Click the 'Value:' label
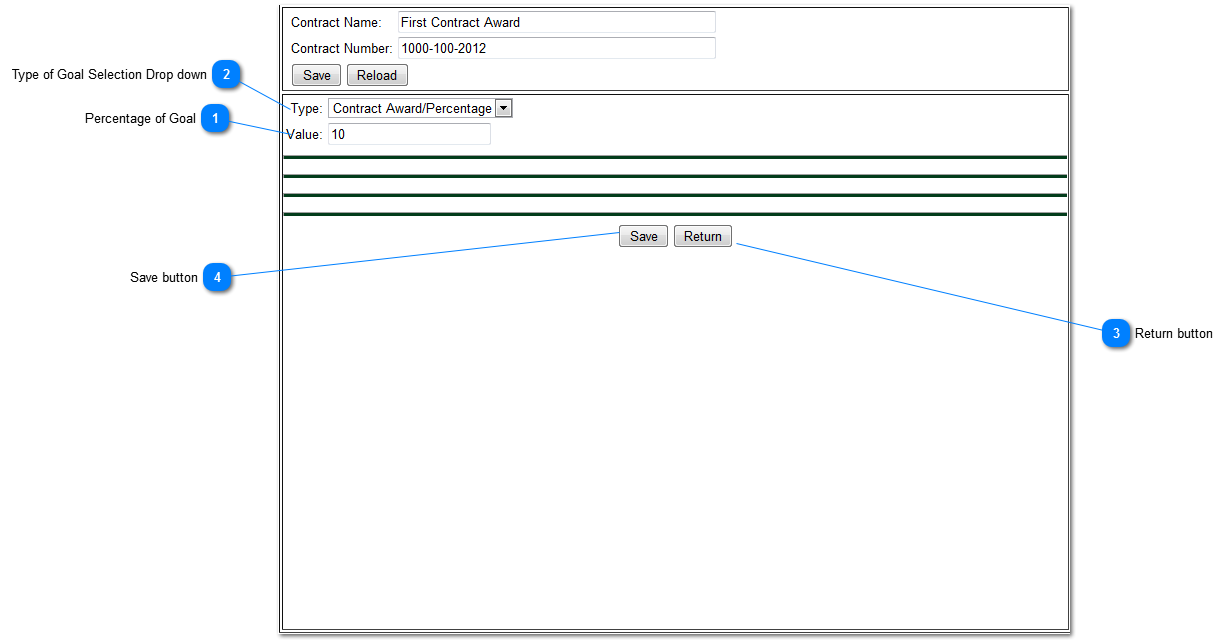 coord(304,134)
